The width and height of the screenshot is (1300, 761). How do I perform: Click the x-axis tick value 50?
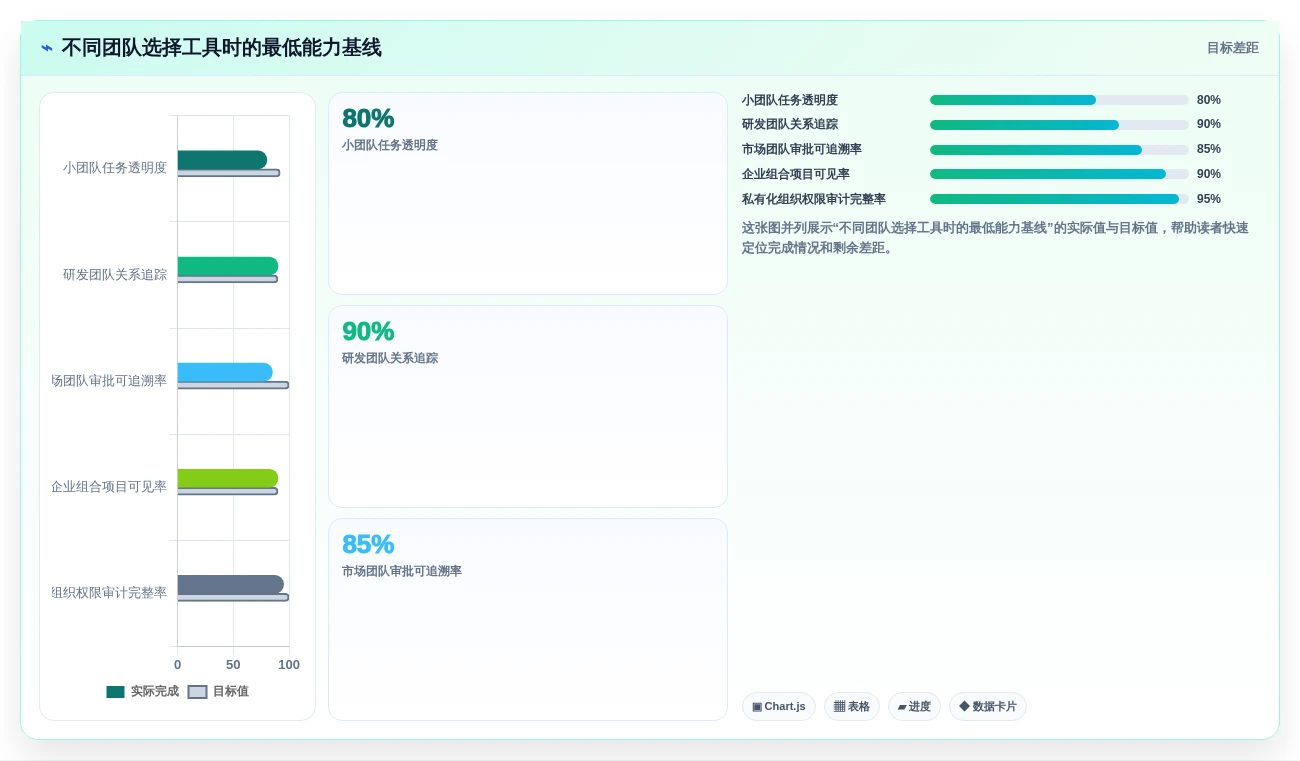pyautogui.click(x=233, y=665)
